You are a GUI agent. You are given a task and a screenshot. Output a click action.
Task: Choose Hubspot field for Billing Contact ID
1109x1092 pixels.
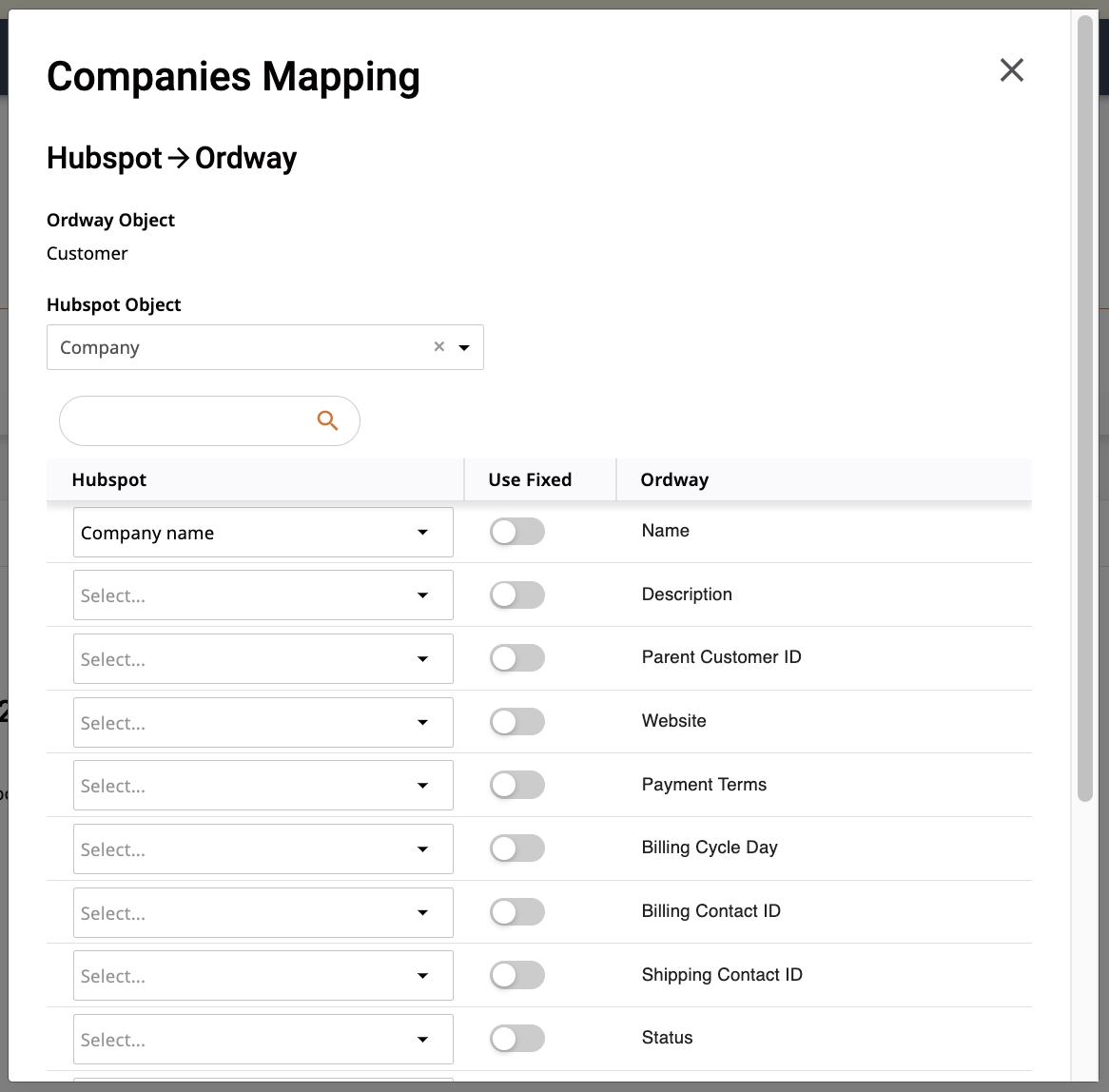coord(263,912)
